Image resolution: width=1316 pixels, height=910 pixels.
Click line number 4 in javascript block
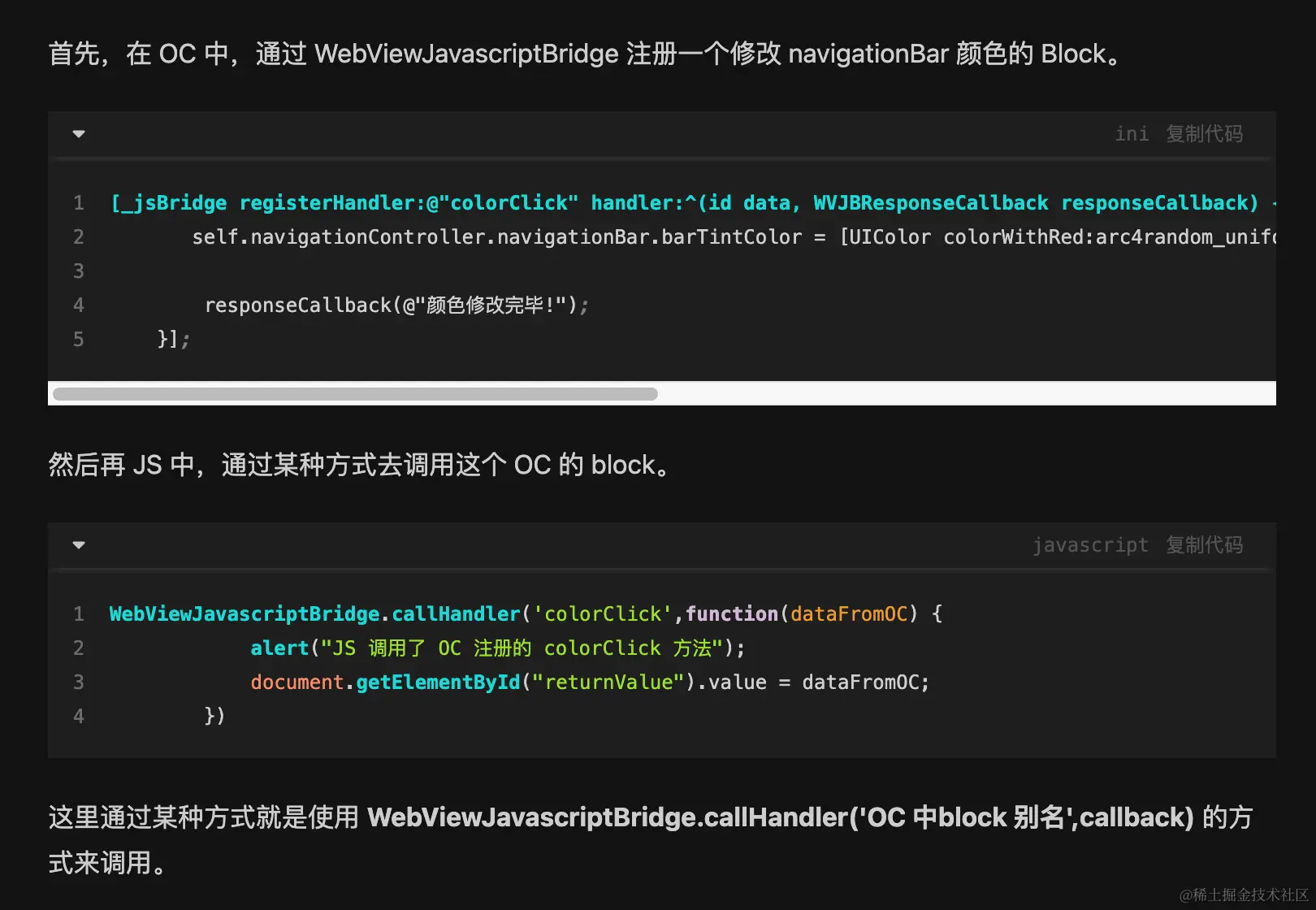[x=79, y=717]
